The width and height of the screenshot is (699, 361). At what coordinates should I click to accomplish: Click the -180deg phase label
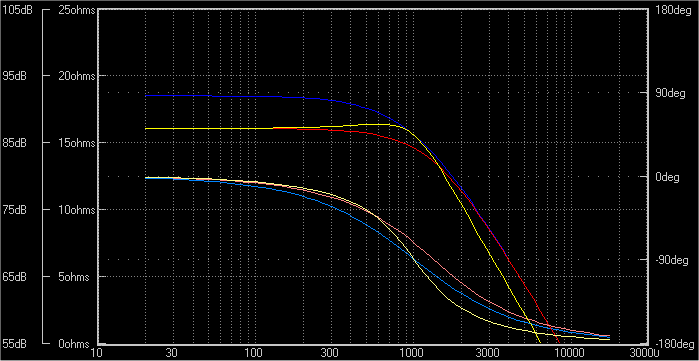coord(675,344)
